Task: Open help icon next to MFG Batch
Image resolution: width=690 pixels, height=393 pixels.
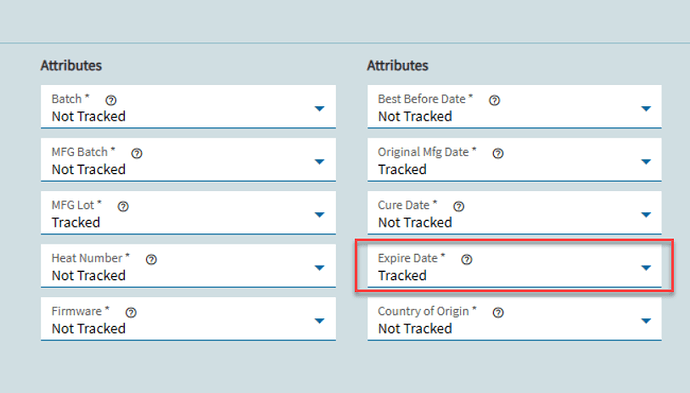Action: [x=137, y=153]
